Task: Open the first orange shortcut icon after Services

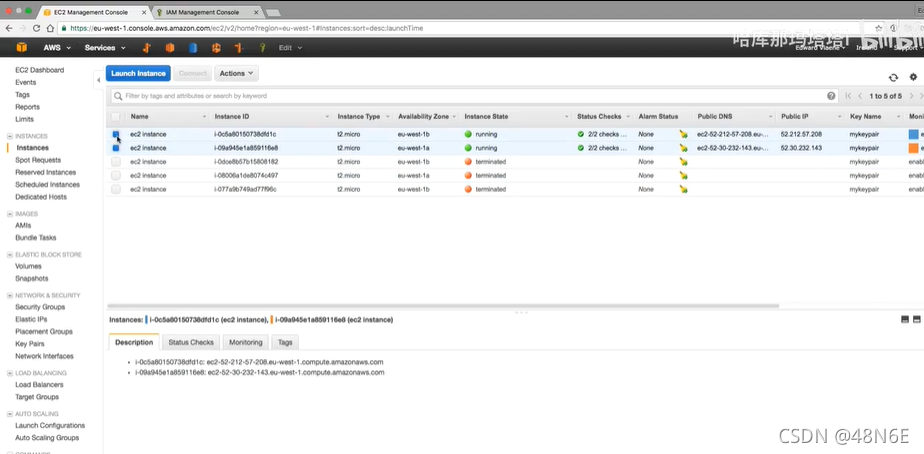Action: [147, 48]
